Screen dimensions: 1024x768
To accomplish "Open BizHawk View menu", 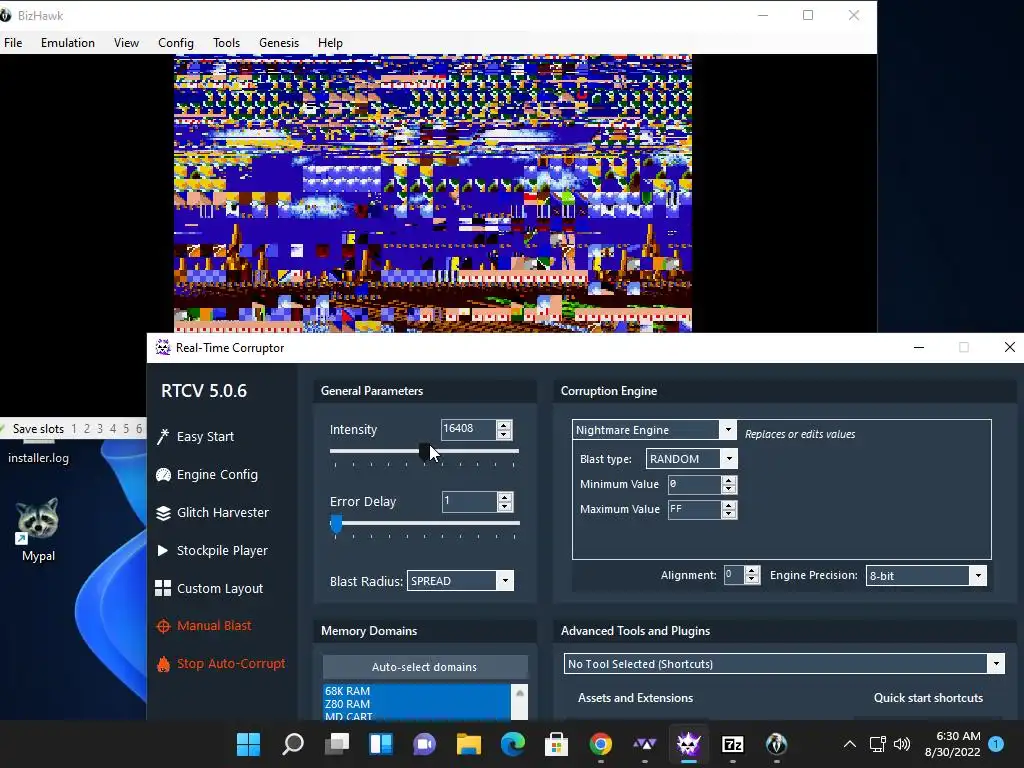I will pos(126,42).
